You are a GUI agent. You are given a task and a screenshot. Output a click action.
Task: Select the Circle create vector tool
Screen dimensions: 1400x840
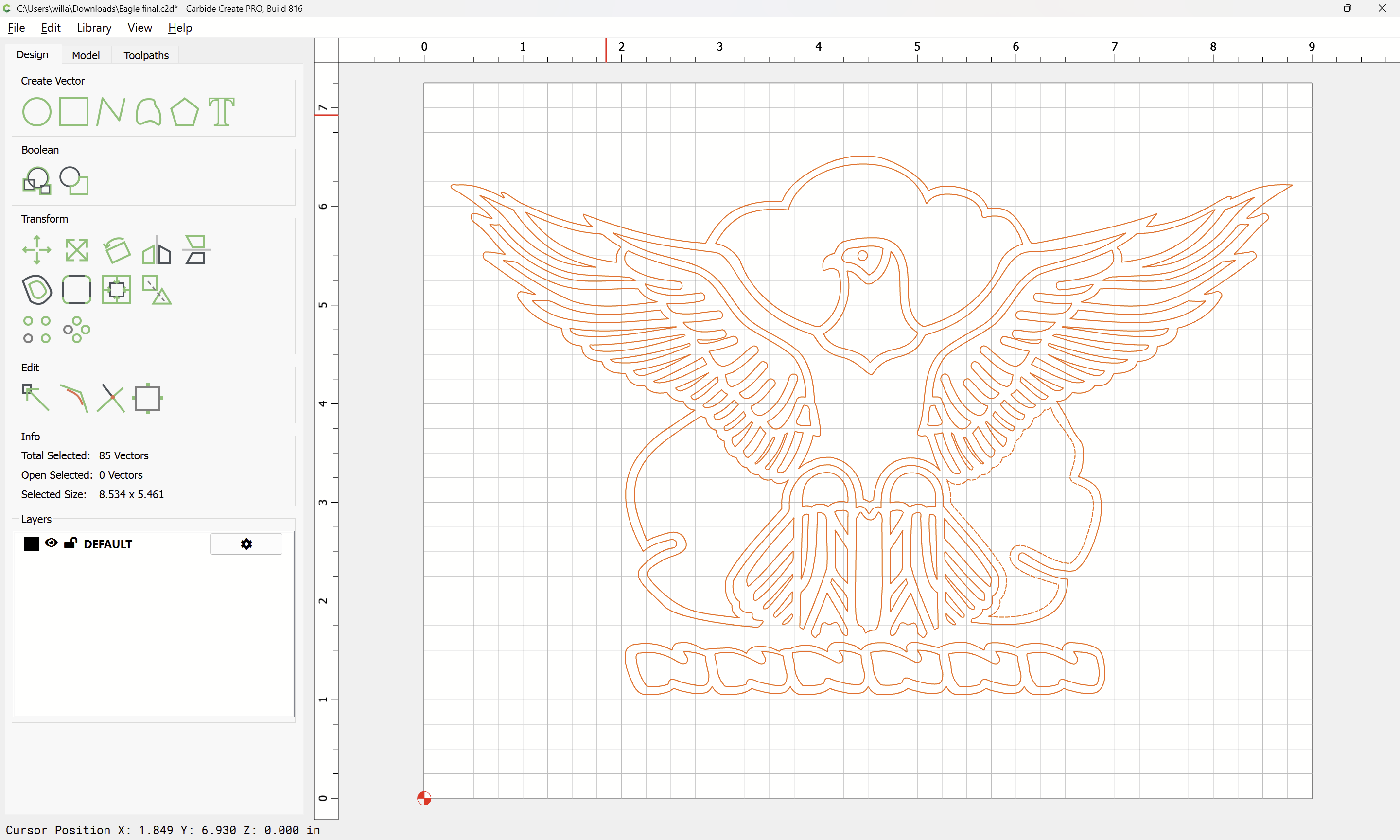(37, 111)
